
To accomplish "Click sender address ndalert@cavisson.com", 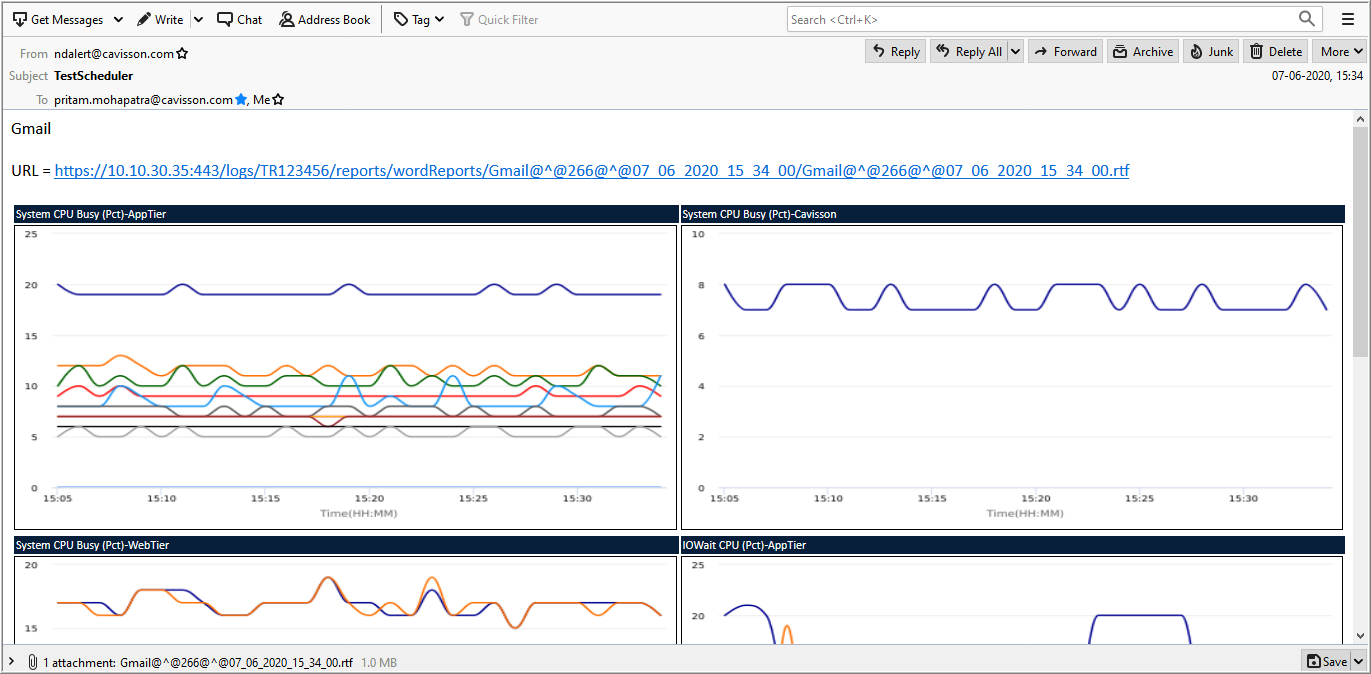I will click(114, 54).
